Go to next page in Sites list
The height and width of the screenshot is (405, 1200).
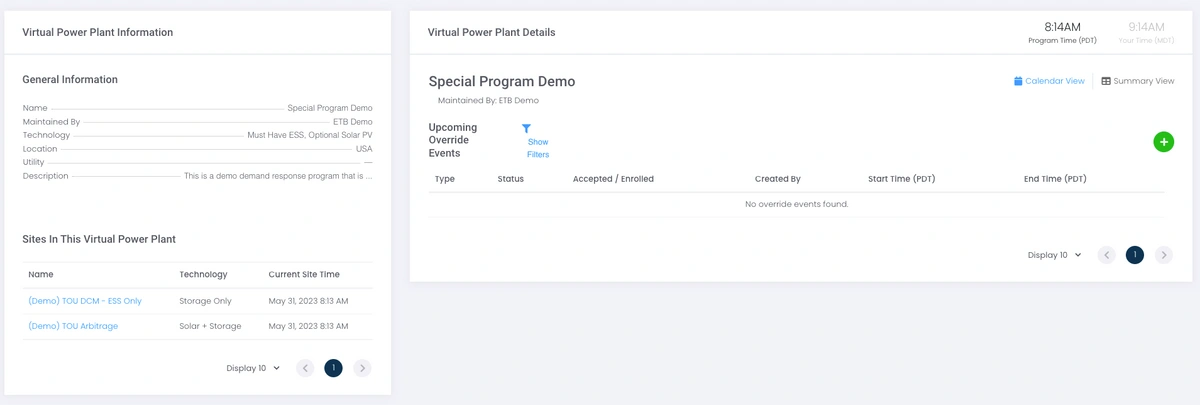pos(362,368)
